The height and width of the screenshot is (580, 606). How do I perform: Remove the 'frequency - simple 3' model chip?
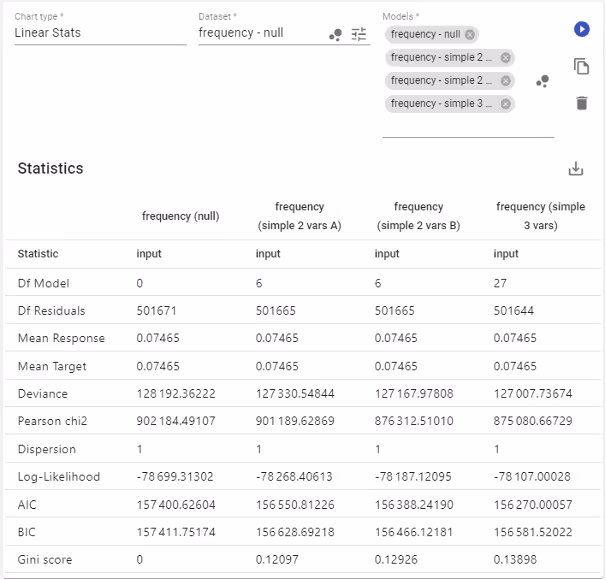506,104
